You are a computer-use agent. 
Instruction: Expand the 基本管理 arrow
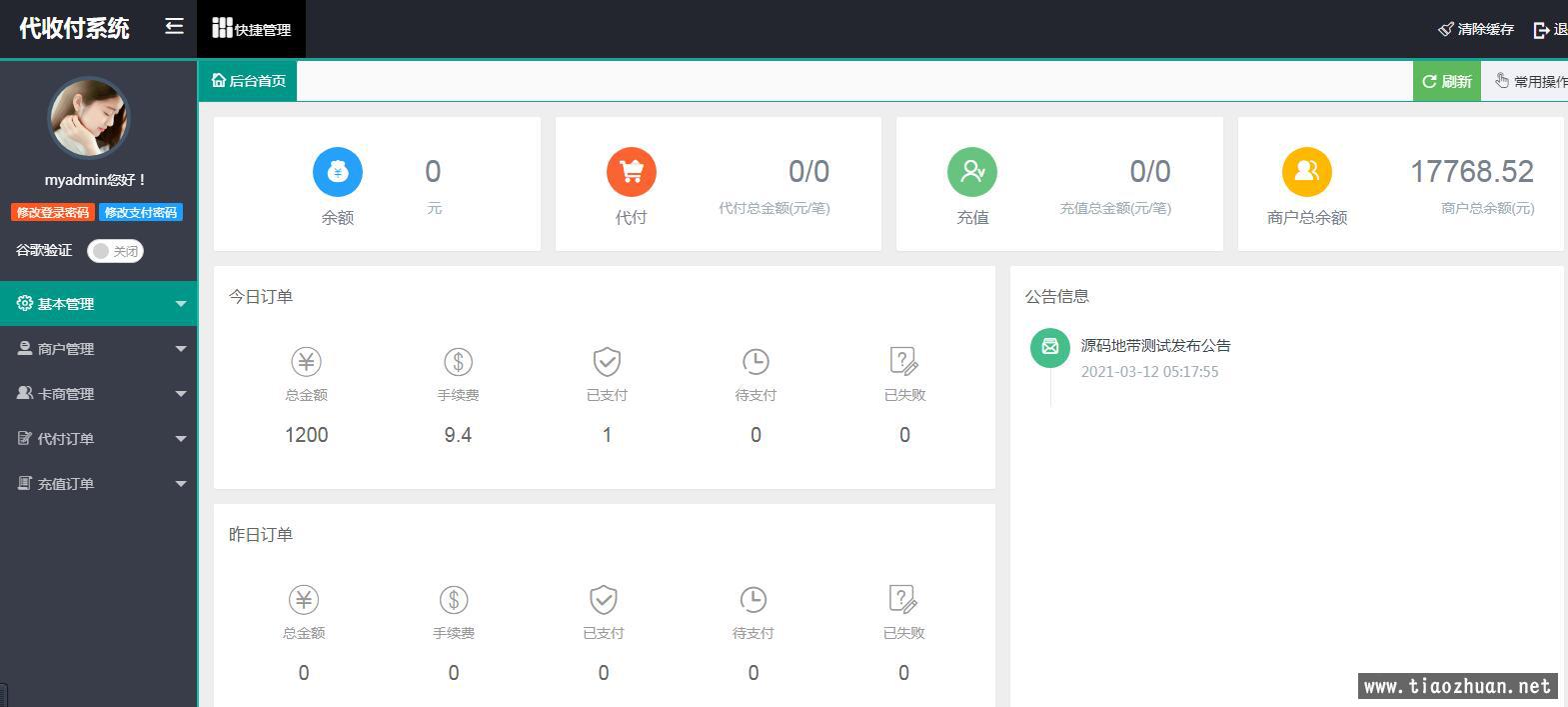click(181, 304)
